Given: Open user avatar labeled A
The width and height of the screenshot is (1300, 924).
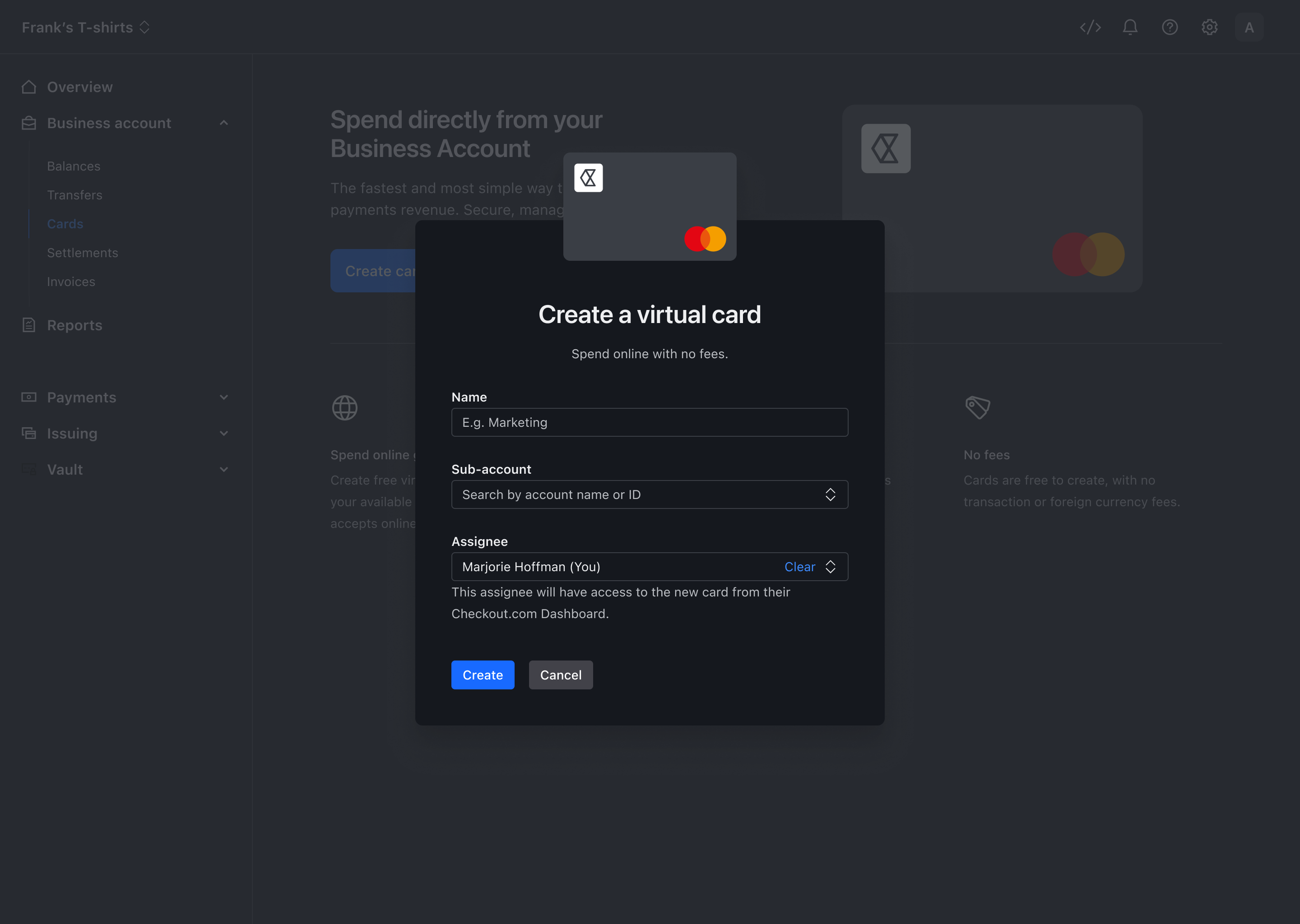Looking at the screenshot, I should click(1249, 28).
